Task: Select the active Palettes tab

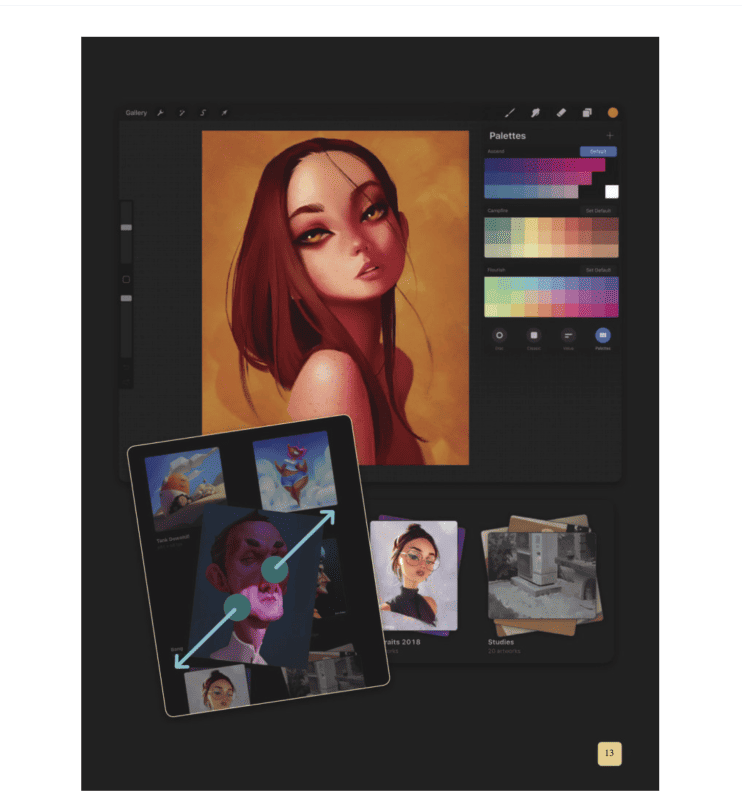Action: pos(603,335)
